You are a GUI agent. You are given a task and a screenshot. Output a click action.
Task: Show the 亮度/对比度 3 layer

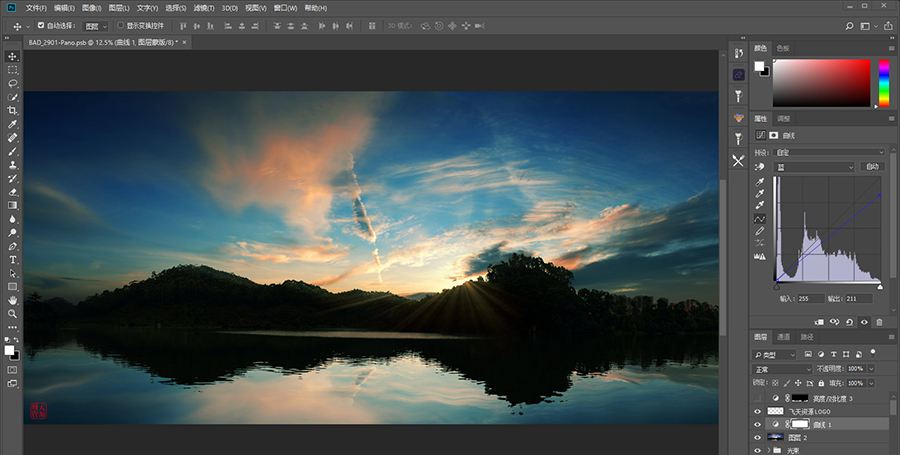point(758,398)
